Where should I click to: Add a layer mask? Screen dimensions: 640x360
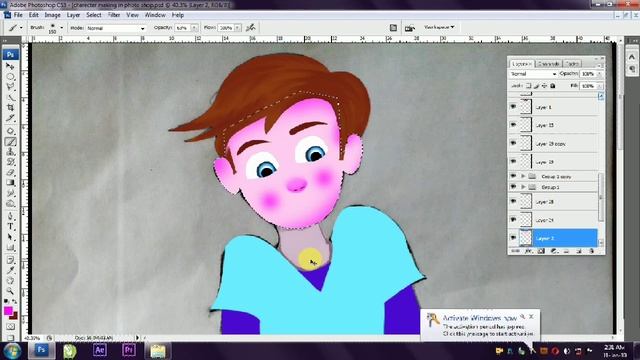tap(541, 251)
